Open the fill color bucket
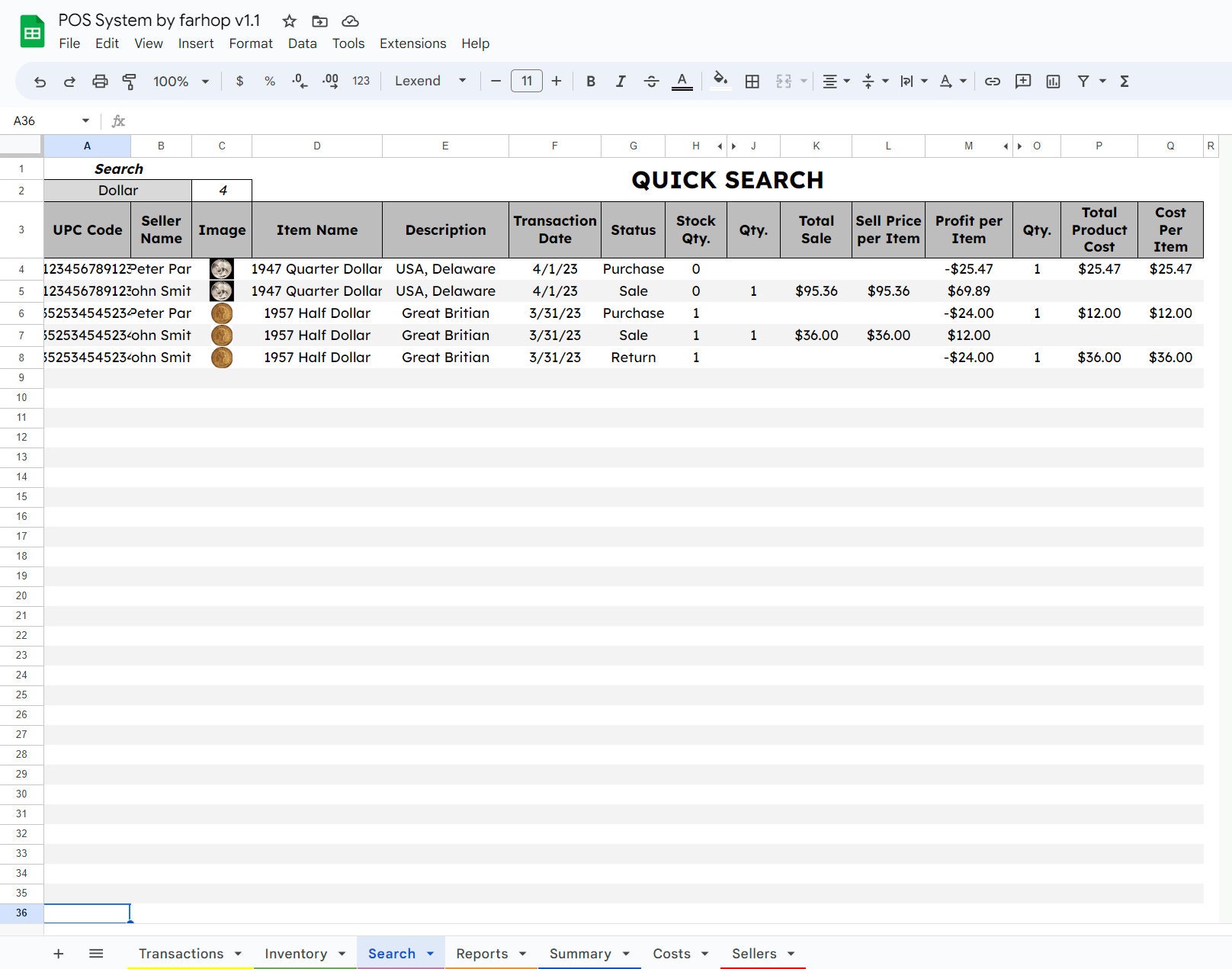The height and width of the screenshot is (969, 1232). pyautogui.click(x=720, y=81)
